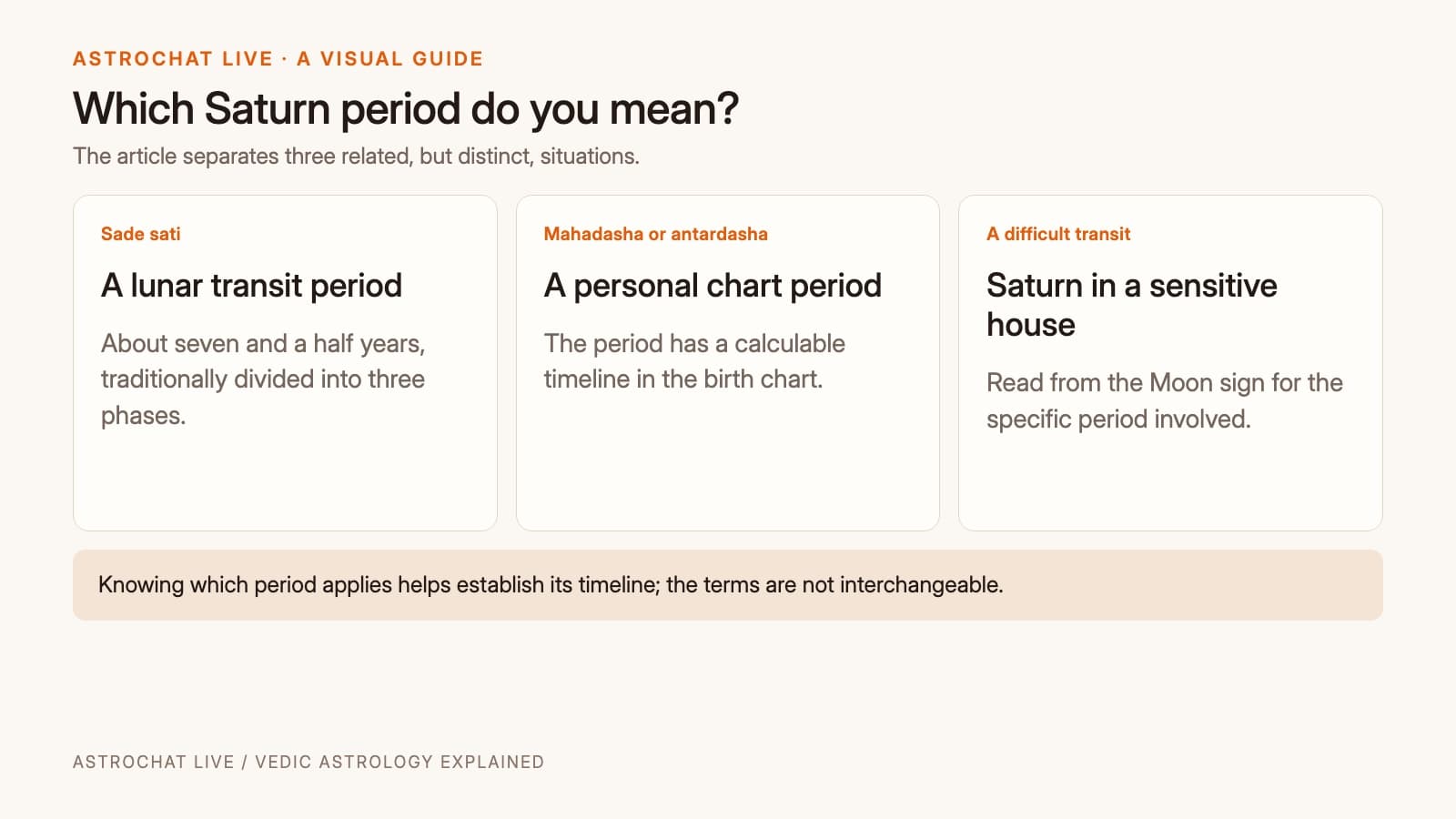Click the subtitle about three distinct situations
The height and width of the screenshot is (819, 1456).
click(356, 157)
